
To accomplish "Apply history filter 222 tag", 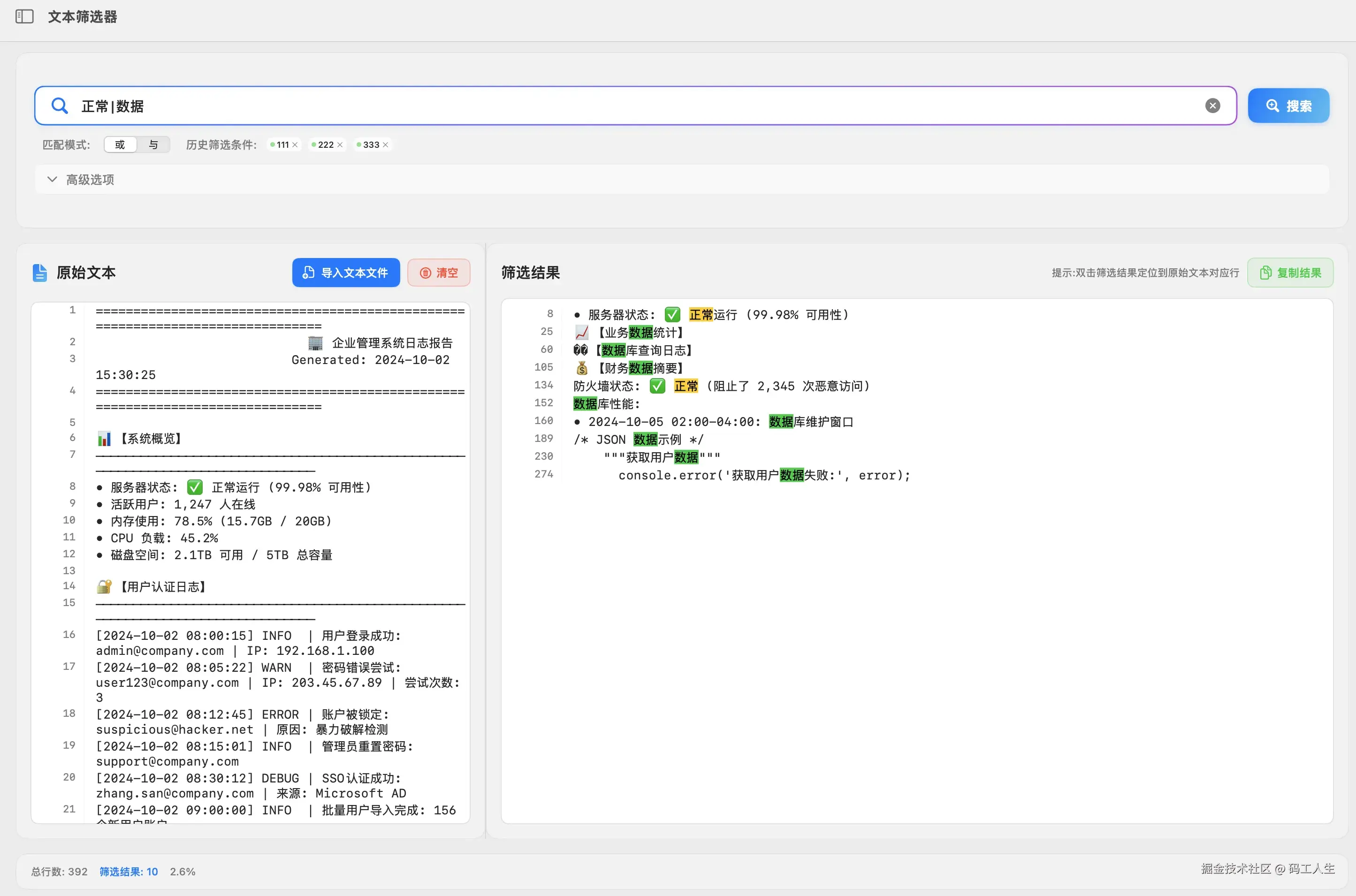I will coord(325,145).
